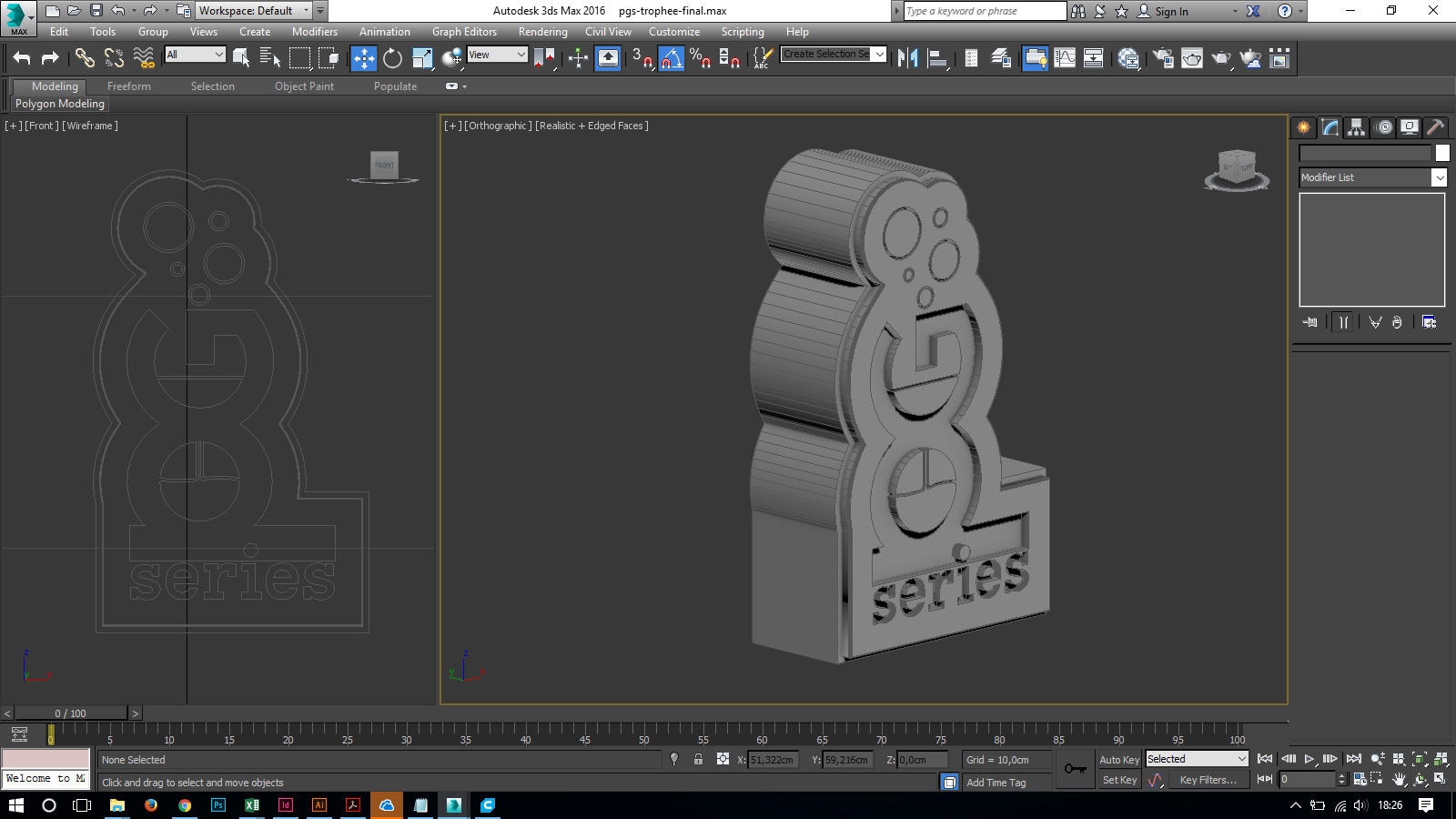Select the Select and Place tool
The width and height of the screenshot is (1456, 819).
point(451,58)
